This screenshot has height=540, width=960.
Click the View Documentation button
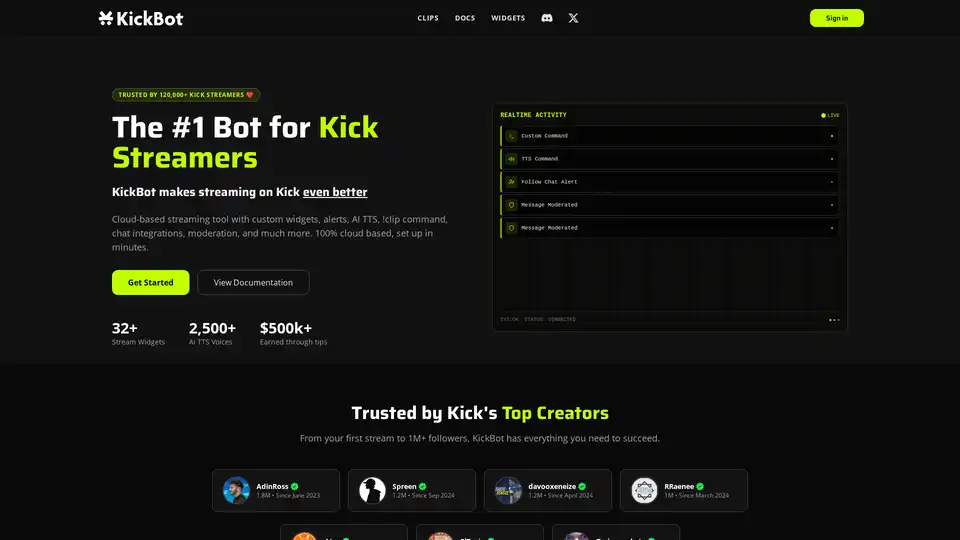(253, 282)
